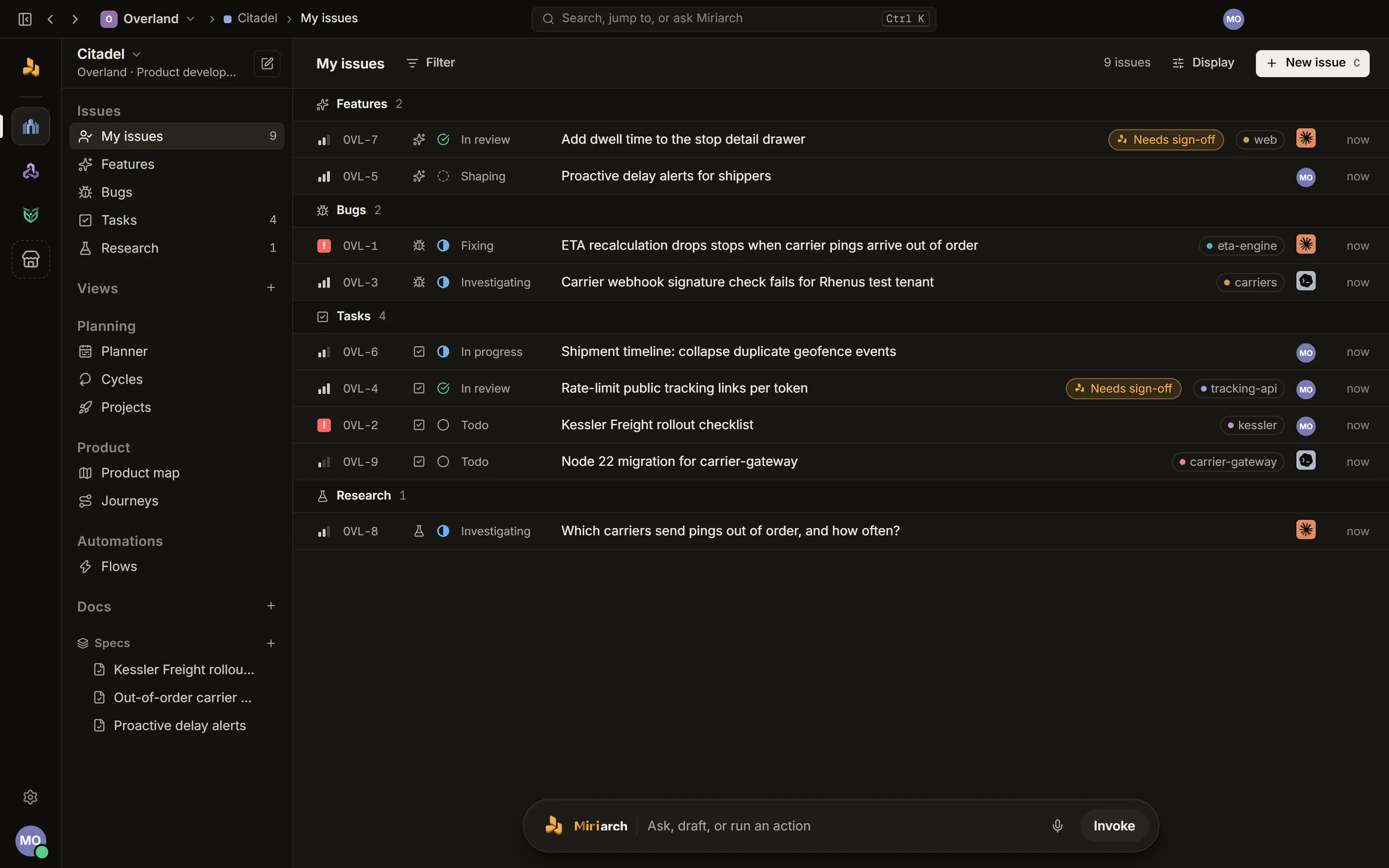Viewport: 1389px width, 868px height.
Task: Open the Filter options
Action: 430,62
